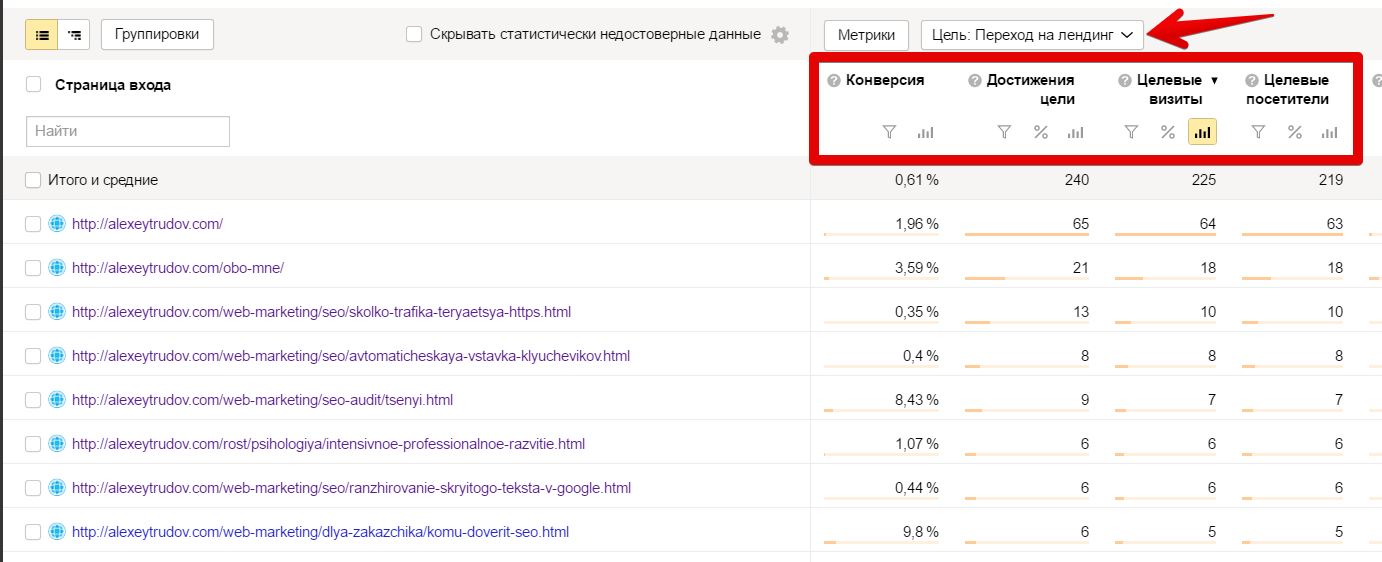Click bar chart icon under Конверсия

(x=925, y=132)
